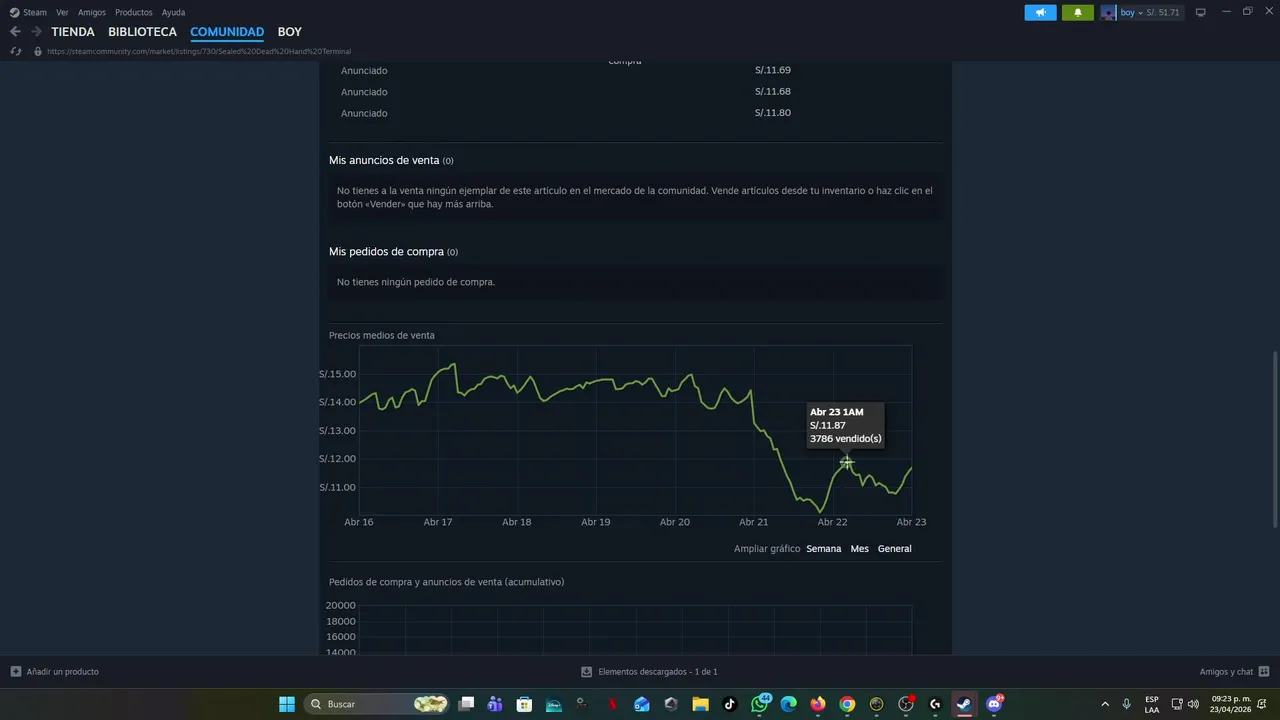Viewport: 1280px width, 720px height.
Task: Open Microsoft Teams from taskbar
Action: click(495, 704)
